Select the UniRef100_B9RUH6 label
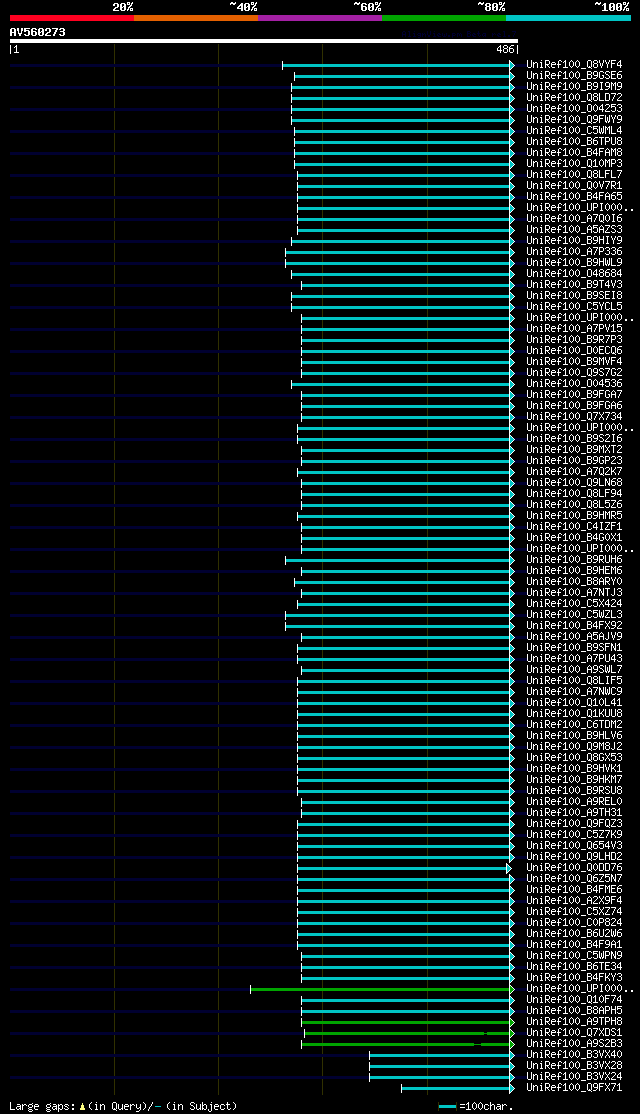This screenshot has height=1114, width=640. tap(575, 560)
